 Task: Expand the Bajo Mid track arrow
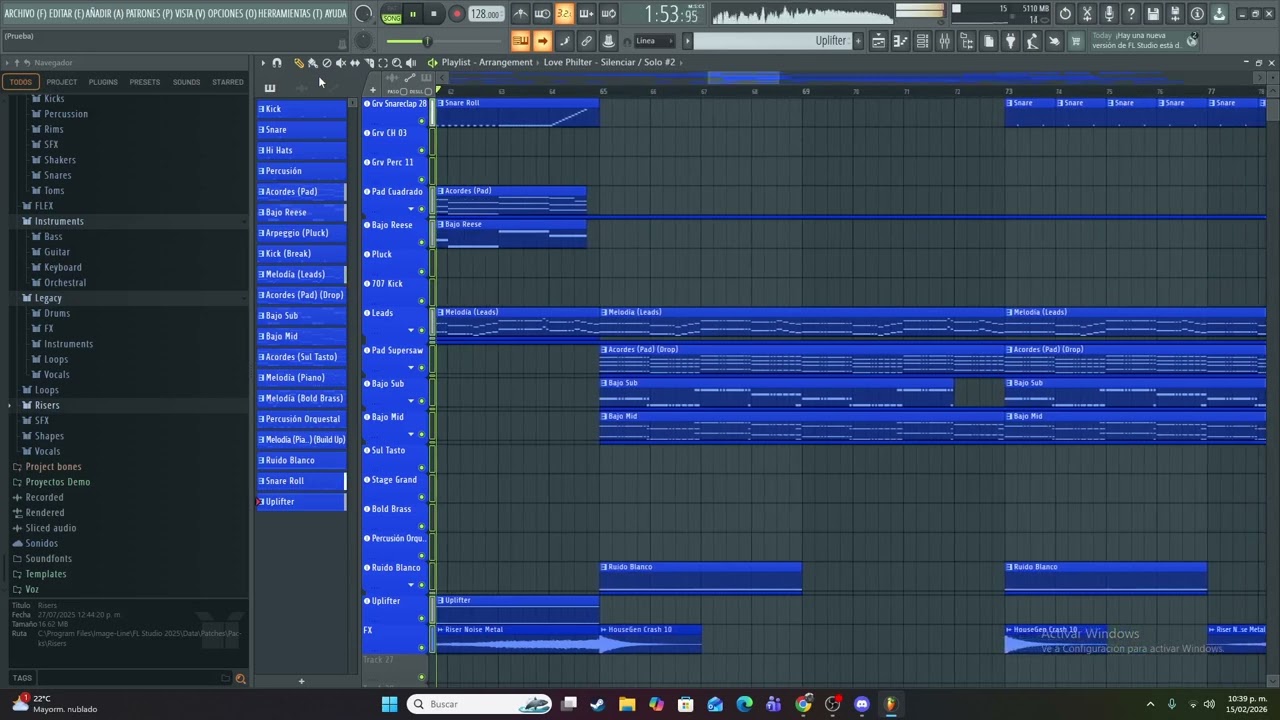click(411, 434)
